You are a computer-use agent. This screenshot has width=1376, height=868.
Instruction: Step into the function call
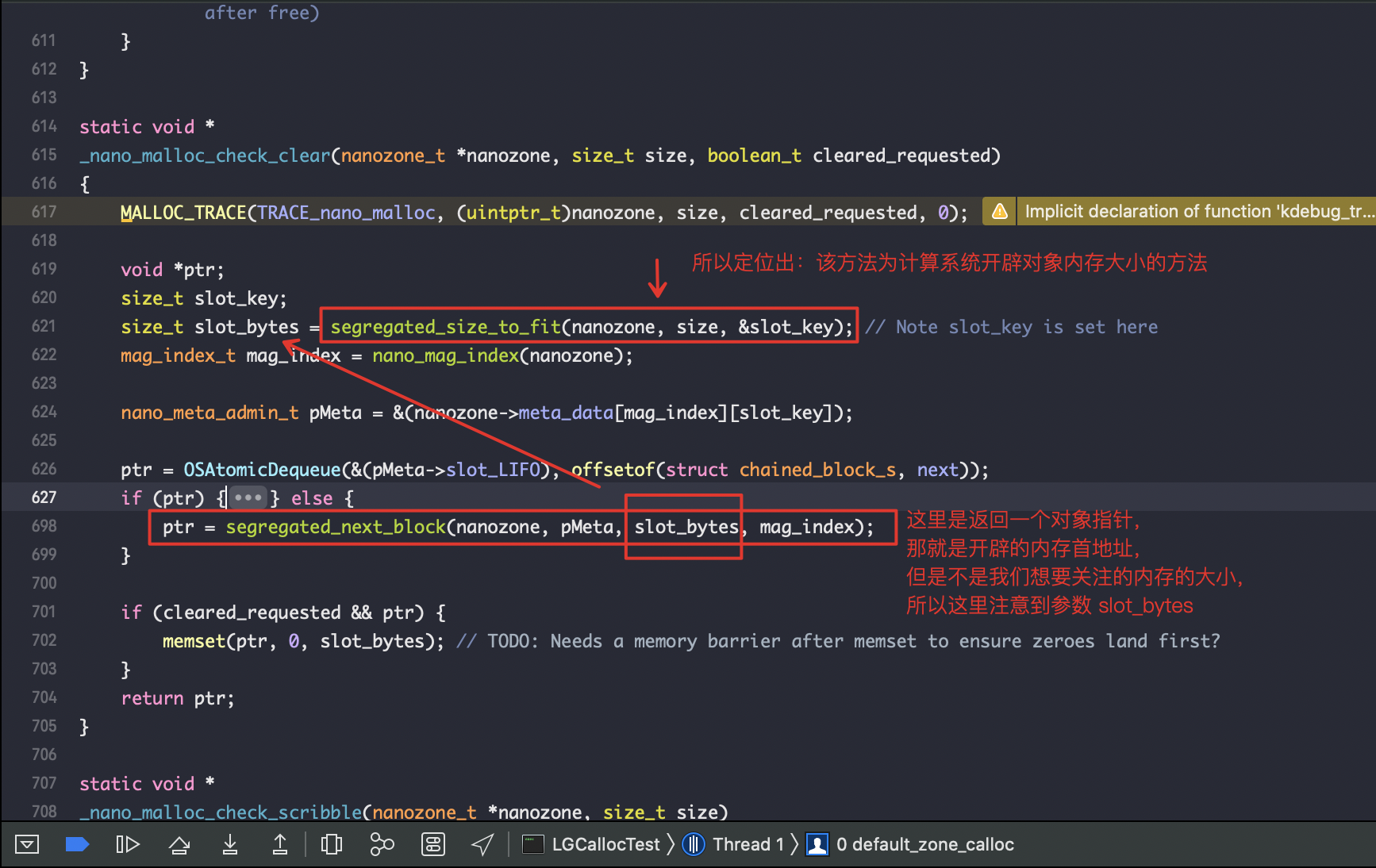coord(230,844)
